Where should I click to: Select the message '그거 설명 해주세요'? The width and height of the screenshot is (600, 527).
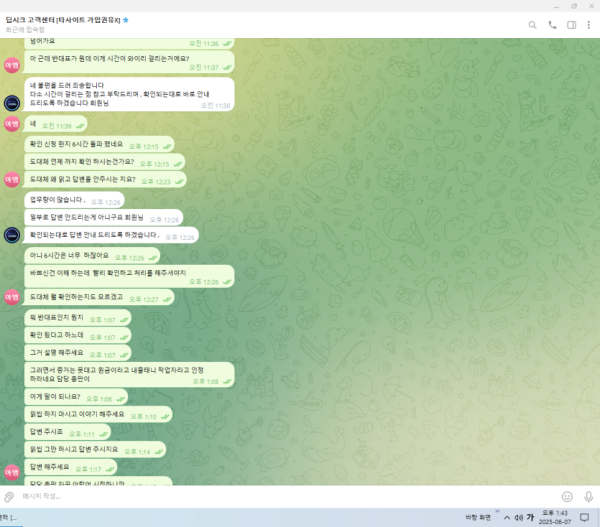[78, 353]
